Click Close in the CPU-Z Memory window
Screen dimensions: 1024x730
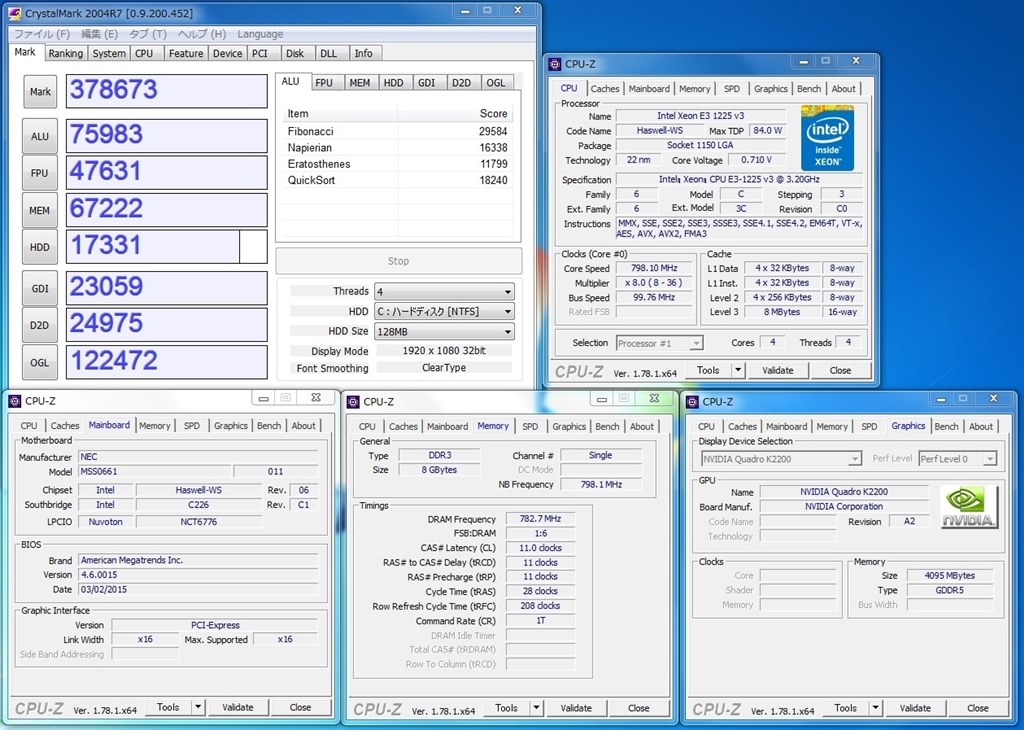tap(639, 708)
